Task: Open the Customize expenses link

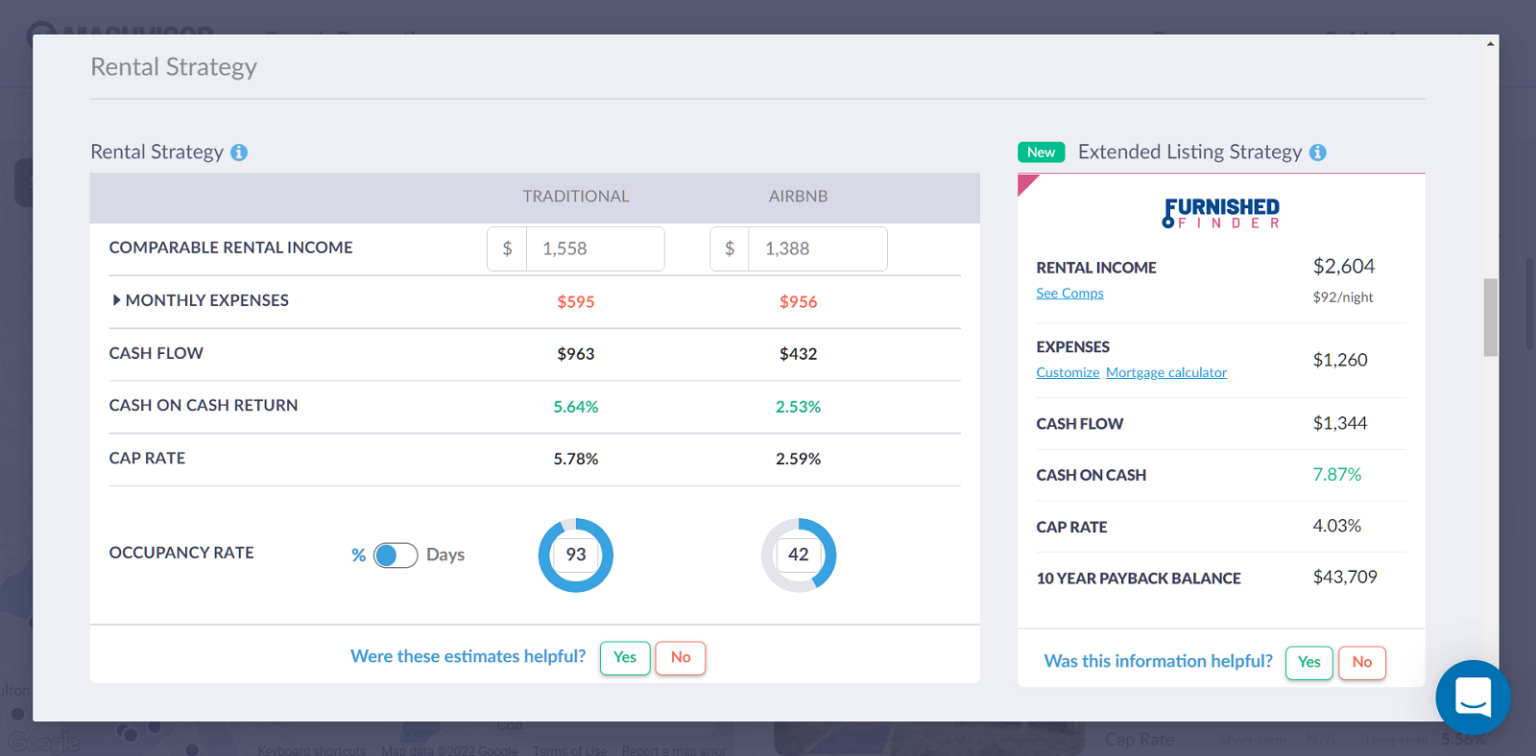Action: click(x=1067, y=372)
